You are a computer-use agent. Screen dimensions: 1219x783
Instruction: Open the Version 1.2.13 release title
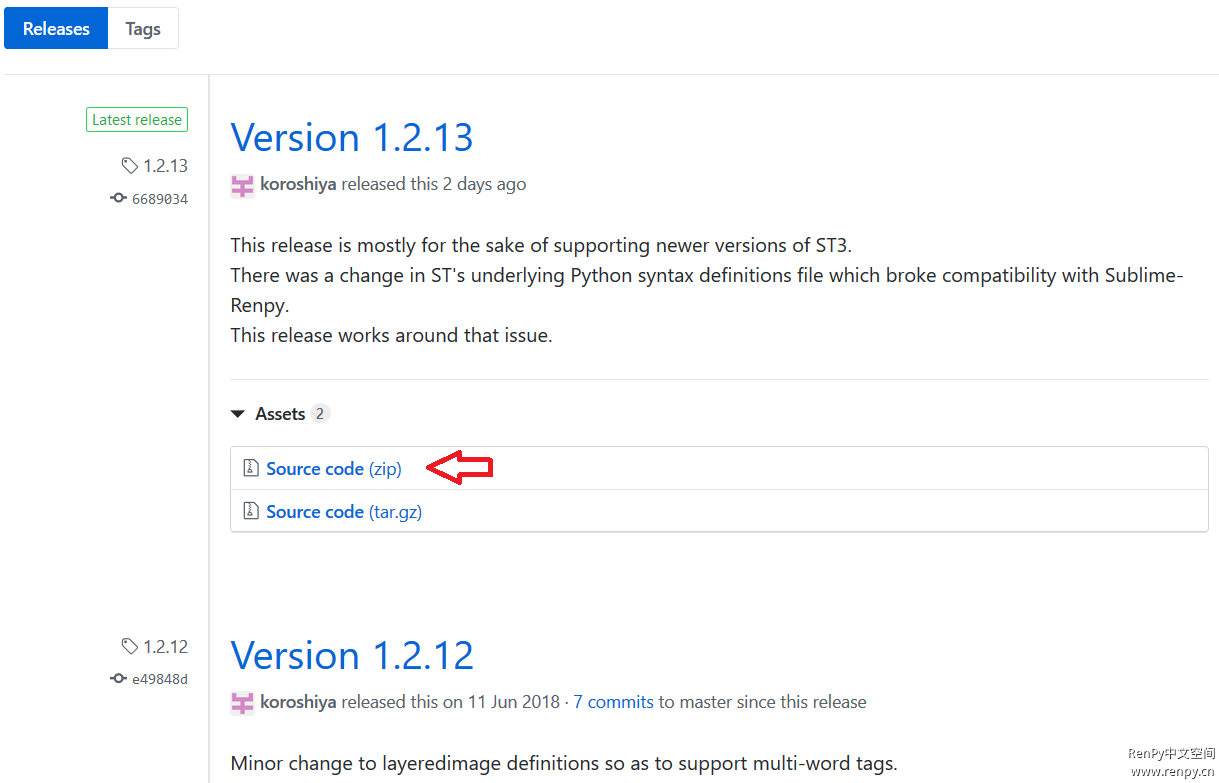coord(352,137)
